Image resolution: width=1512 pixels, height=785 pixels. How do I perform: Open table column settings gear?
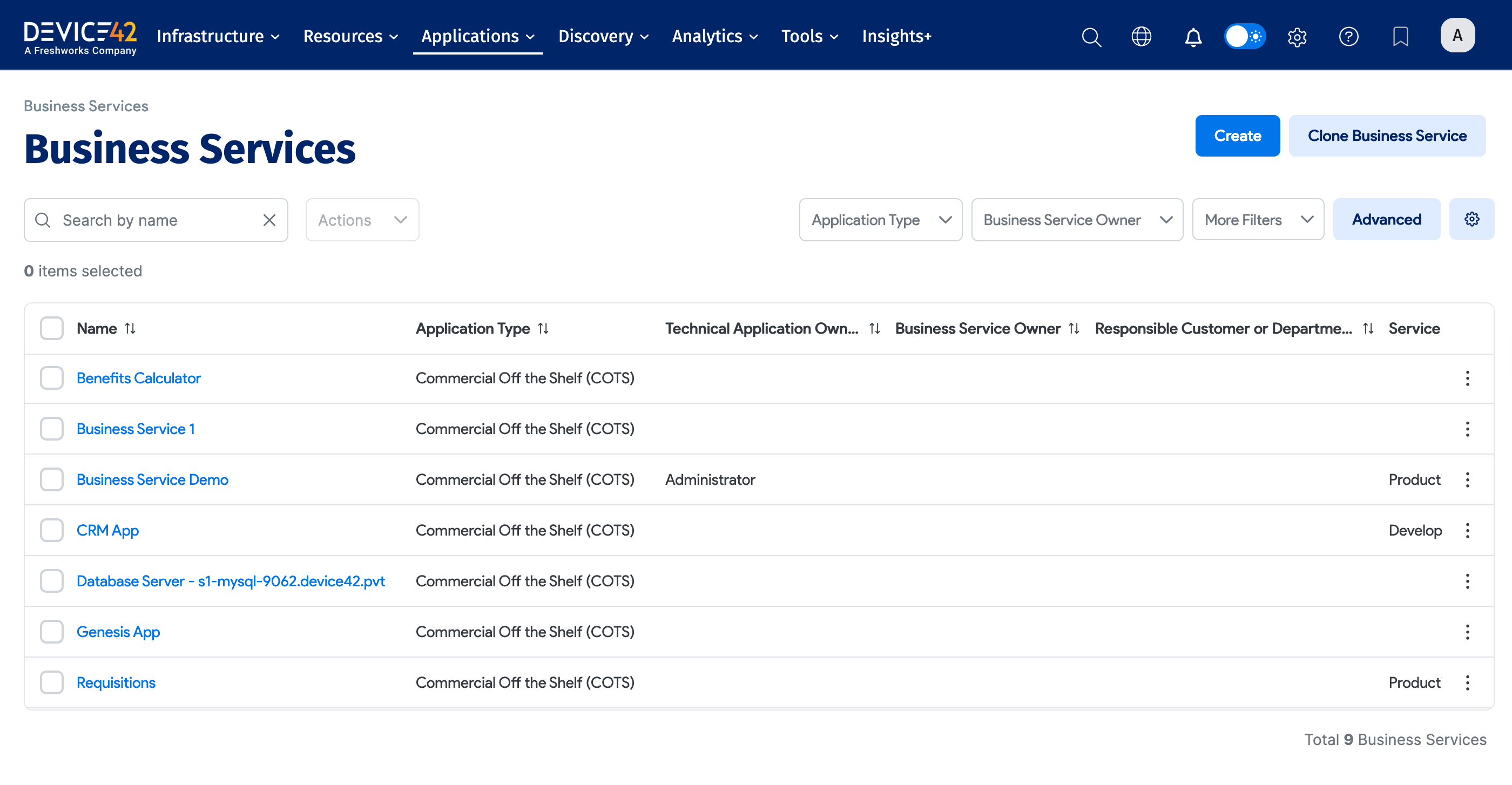[x=1471, y=219]
